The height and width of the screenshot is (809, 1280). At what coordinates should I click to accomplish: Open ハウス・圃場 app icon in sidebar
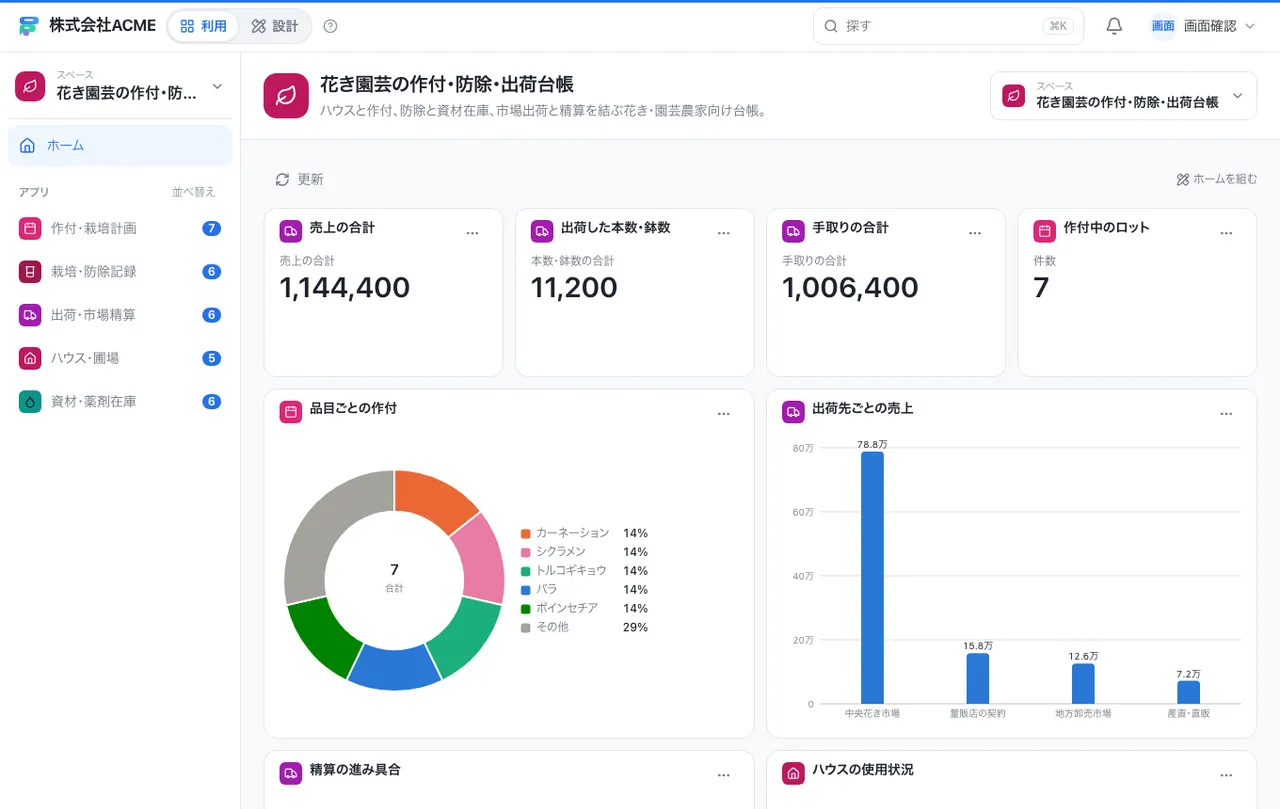point(30,358)
